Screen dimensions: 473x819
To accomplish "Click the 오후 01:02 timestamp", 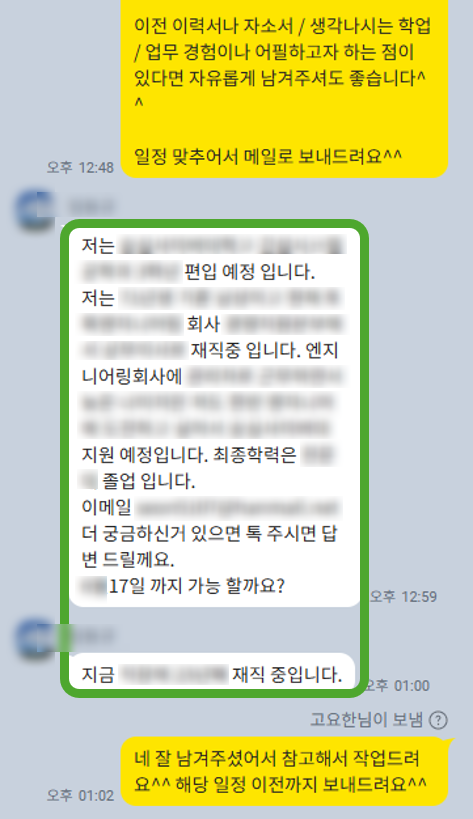I will tap(80, 795).
